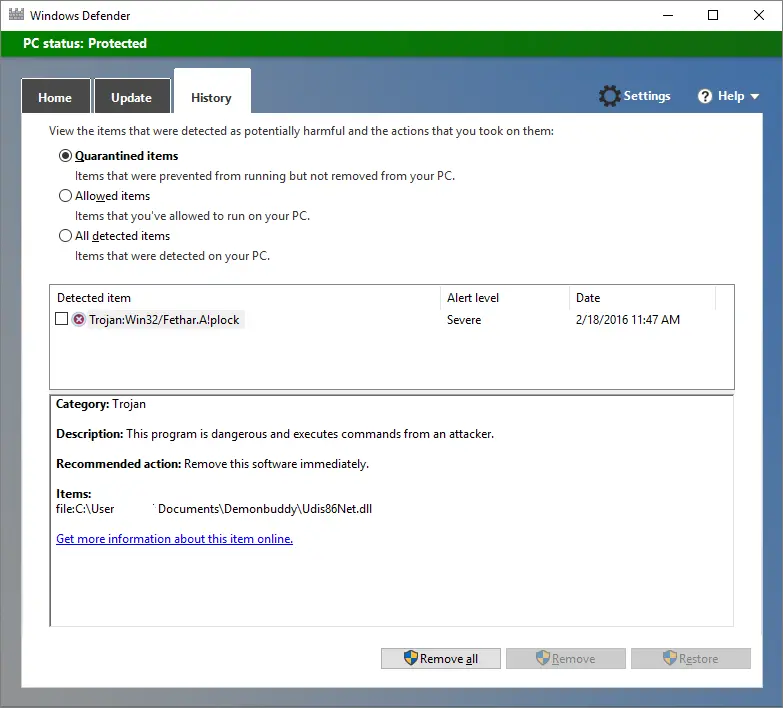783x708 pixels.
Task: Click the shield icon on Remove all
Action: (410, 658)
